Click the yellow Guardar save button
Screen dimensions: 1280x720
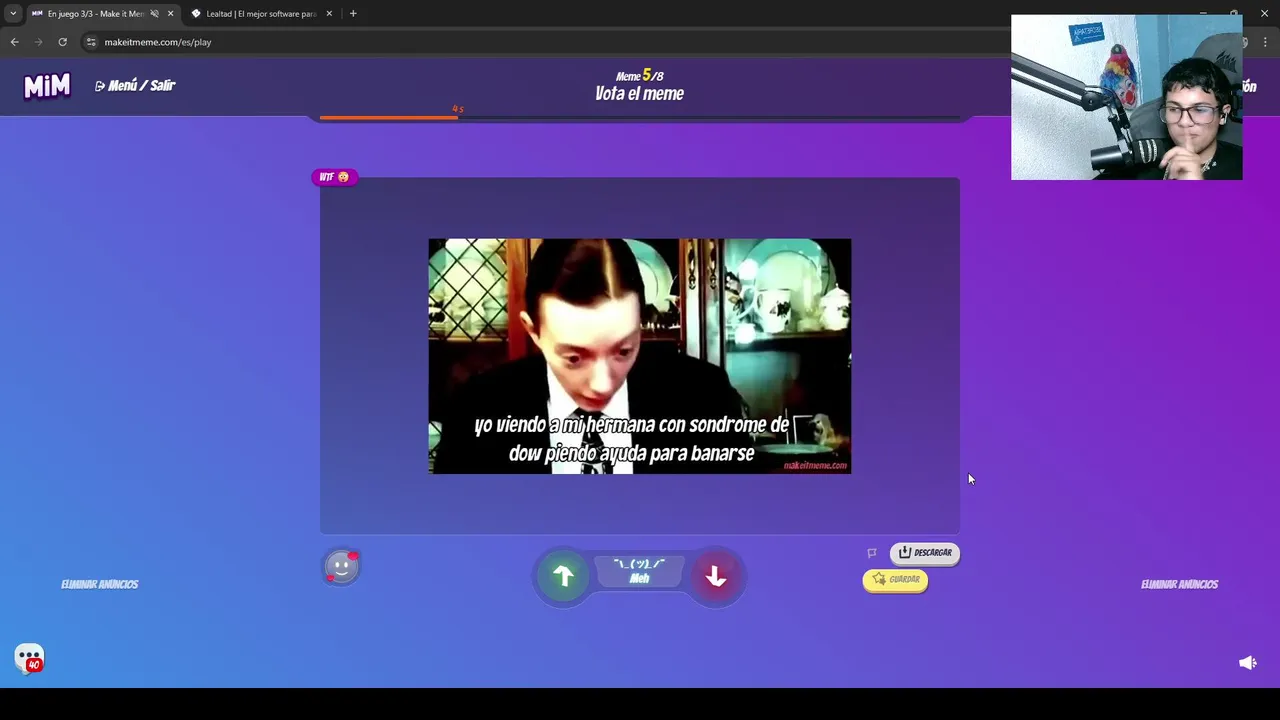coord(895,580)
